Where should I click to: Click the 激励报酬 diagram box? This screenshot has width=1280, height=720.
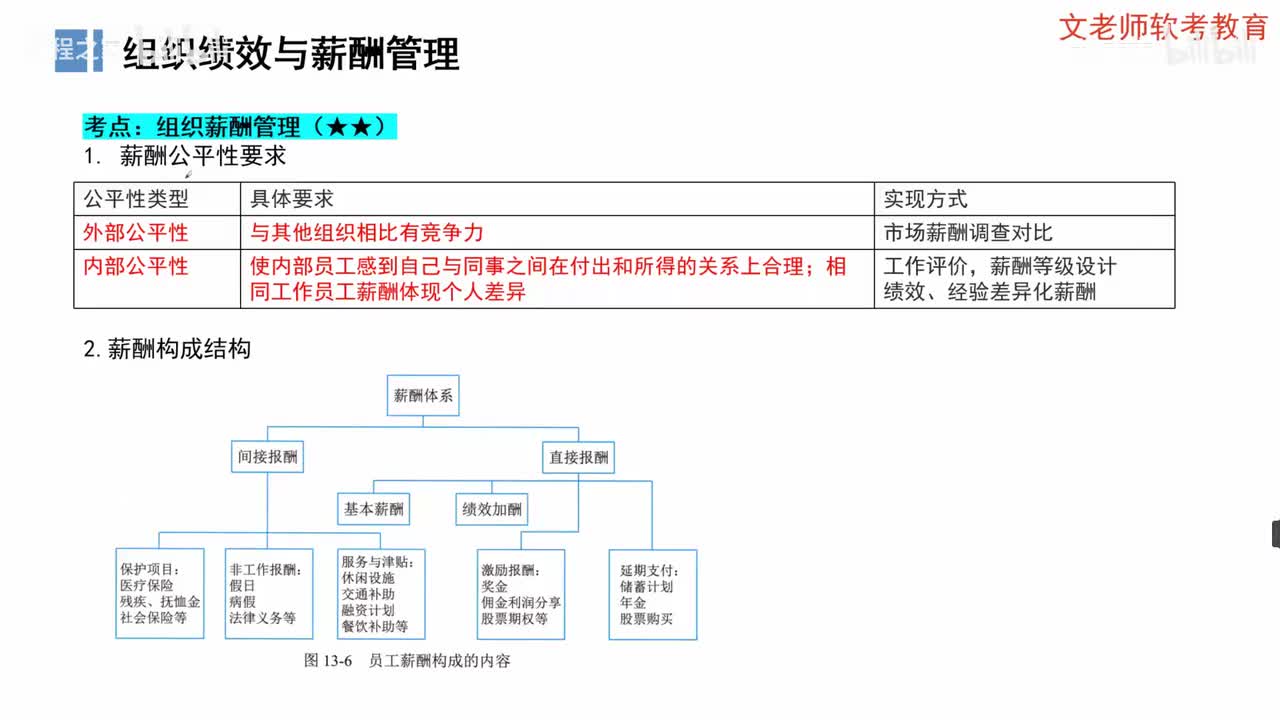[x=521, y=594]
